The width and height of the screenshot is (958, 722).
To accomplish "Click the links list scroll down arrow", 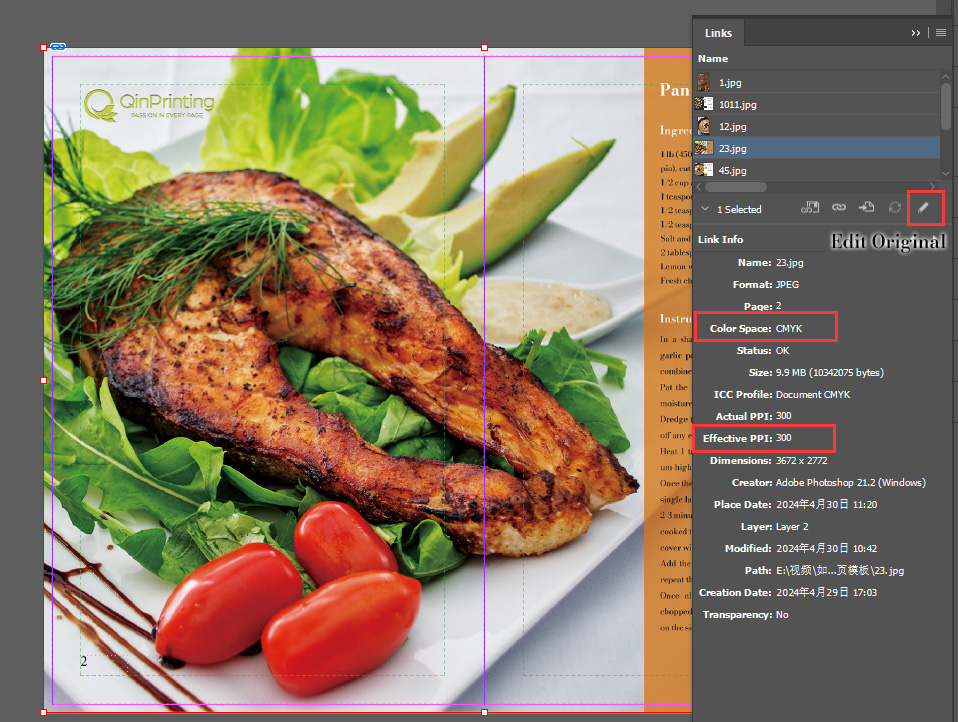I will click(x=946, y=173).
